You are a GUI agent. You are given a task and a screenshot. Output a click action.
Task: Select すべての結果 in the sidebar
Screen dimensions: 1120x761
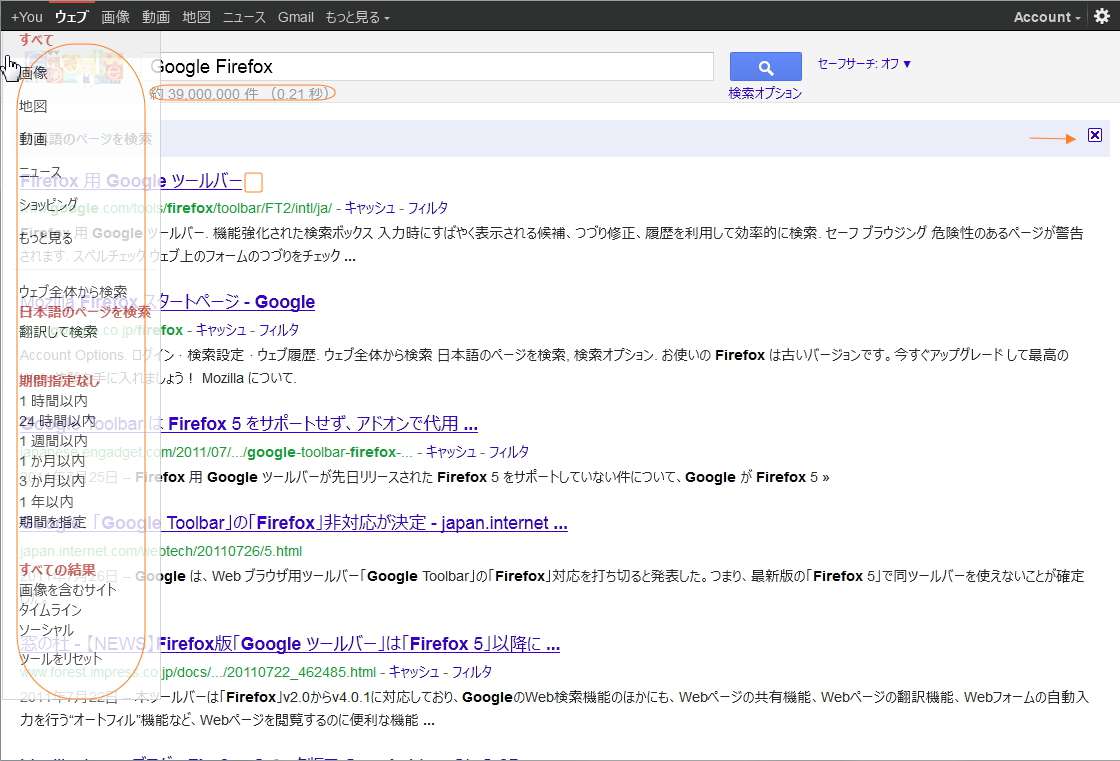pyautogui.click(x=57, y=569)
